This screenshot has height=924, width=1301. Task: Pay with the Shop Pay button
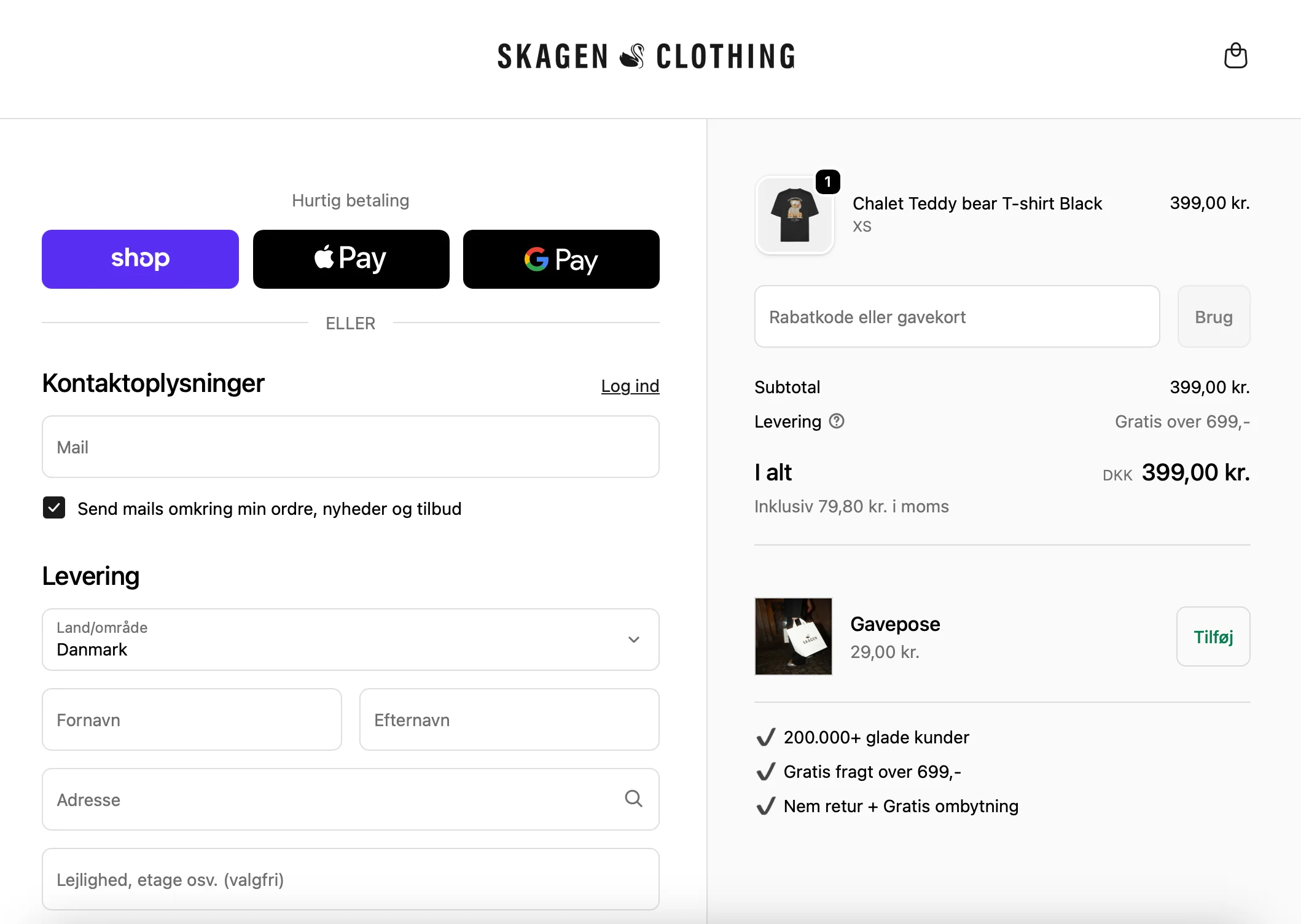pyautogui.click(x=139, y=259)
